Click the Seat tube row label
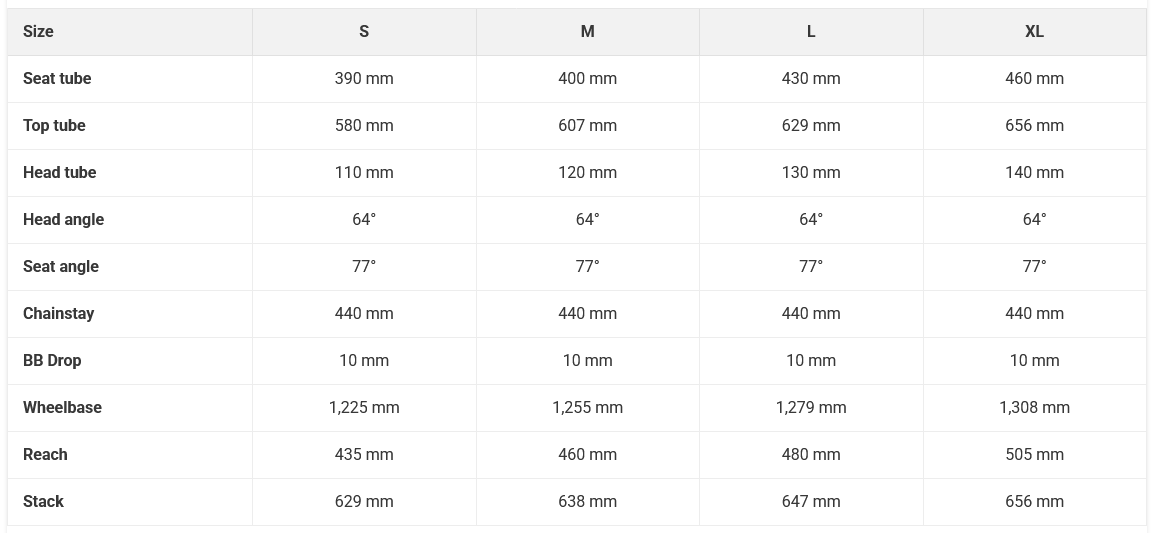 click(x=57, y=79)
